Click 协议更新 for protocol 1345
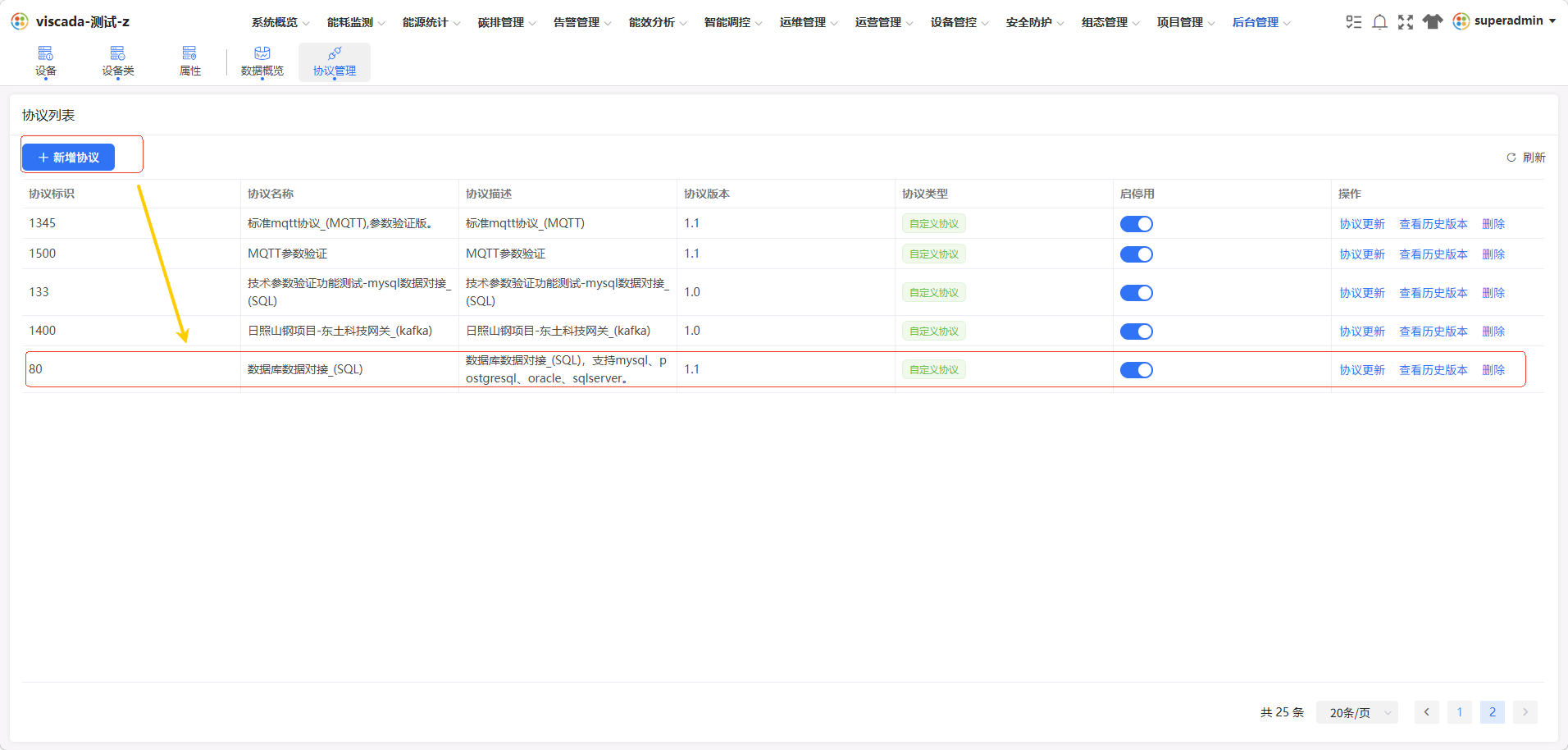The width and height of the screenshot is (1568, 750). [1362, 224]
